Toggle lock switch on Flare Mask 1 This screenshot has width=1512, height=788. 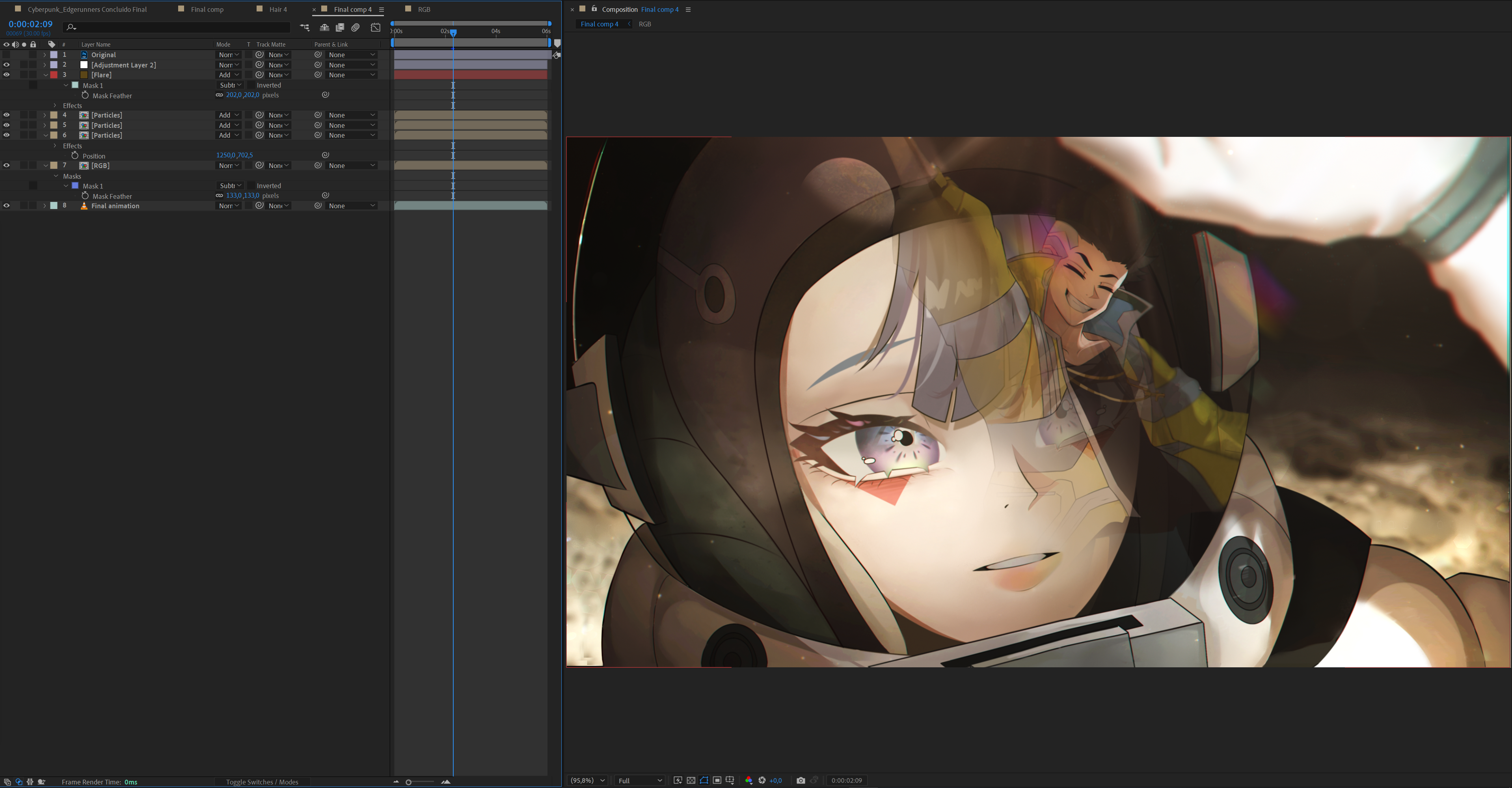[x=33, y=85]
